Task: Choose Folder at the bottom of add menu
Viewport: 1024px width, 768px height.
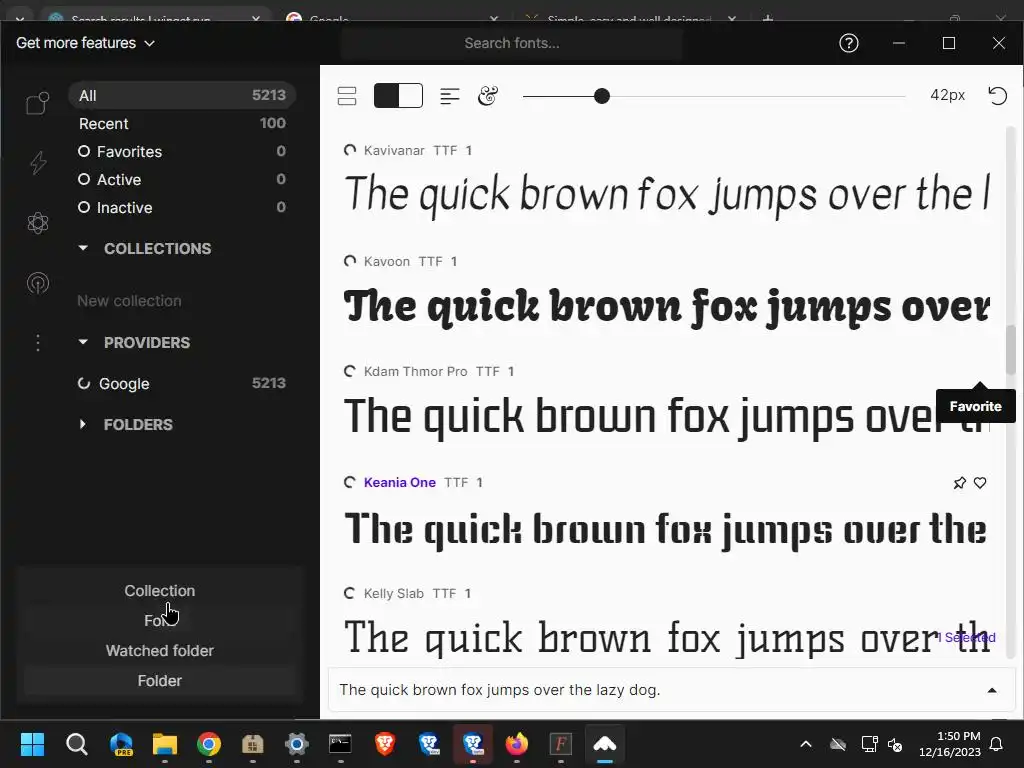Action: [x=160, y=681]
